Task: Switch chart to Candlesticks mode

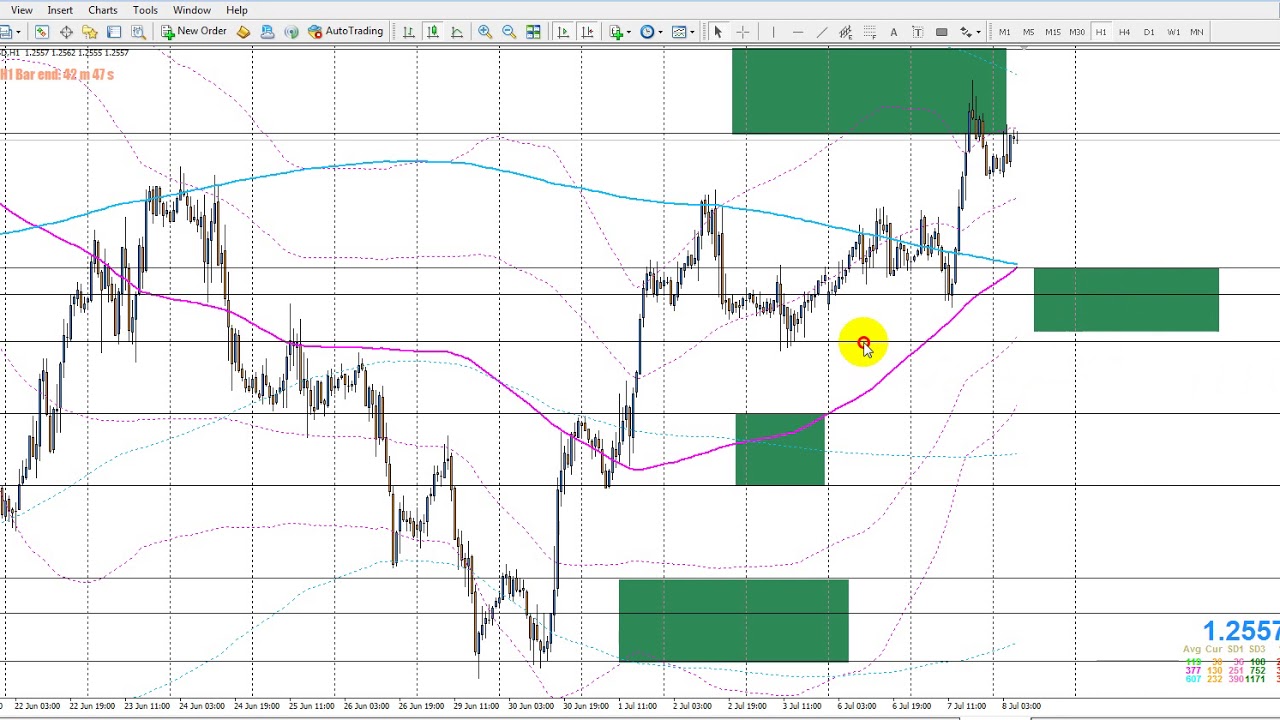Action: tap(433, 32)
